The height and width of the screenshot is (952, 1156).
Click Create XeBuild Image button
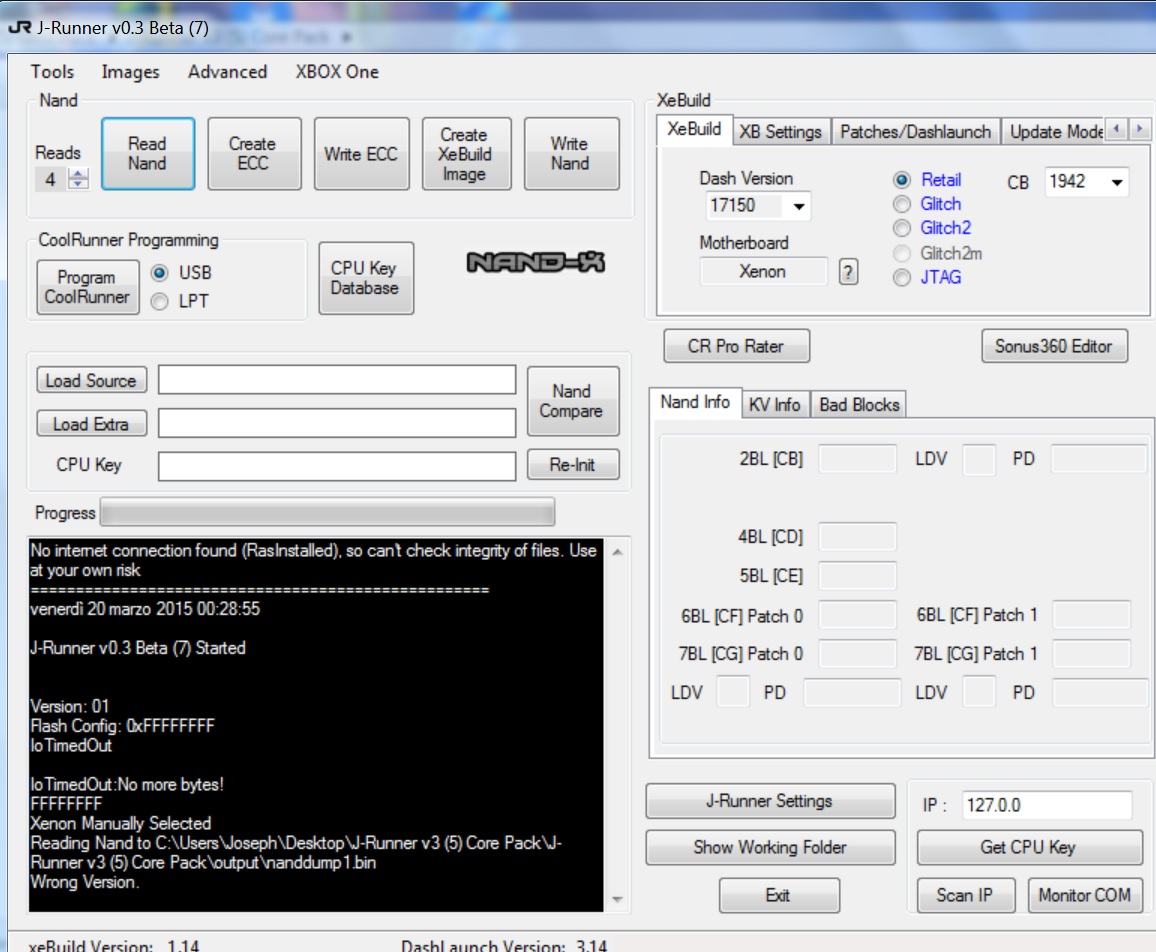(466, 153)
